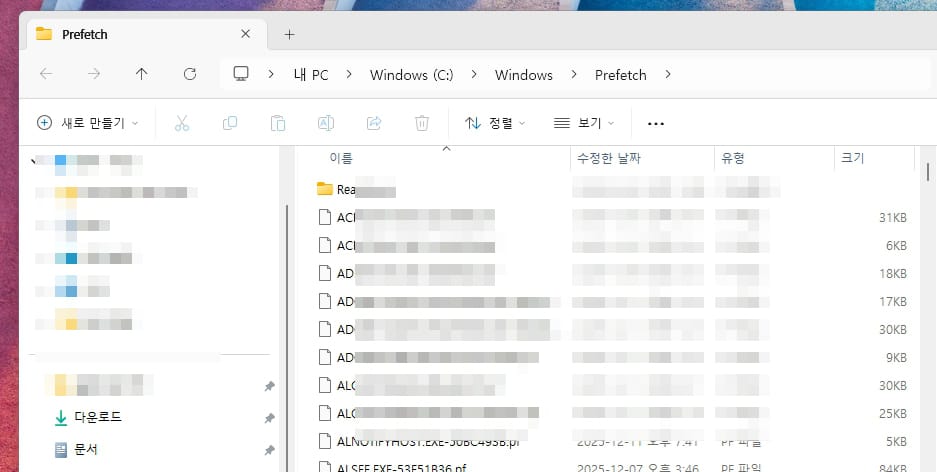Expand chevron after Windows breadcrumb

pos(574,75)
